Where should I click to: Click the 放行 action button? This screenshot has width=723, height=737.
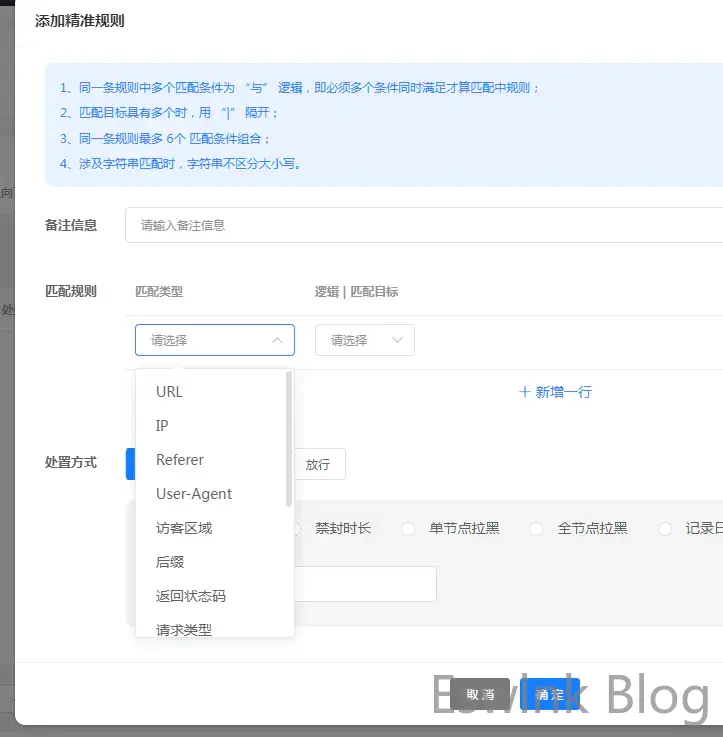coord(318,465)
